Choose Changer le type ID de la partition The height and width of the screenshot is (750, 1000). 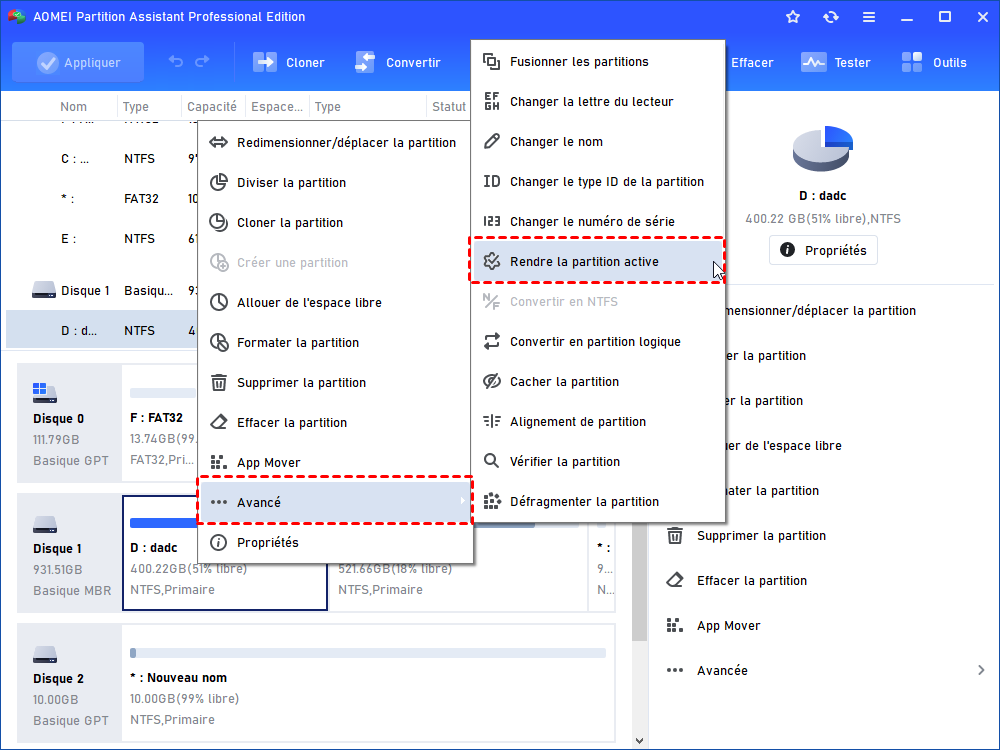(598, 182)
